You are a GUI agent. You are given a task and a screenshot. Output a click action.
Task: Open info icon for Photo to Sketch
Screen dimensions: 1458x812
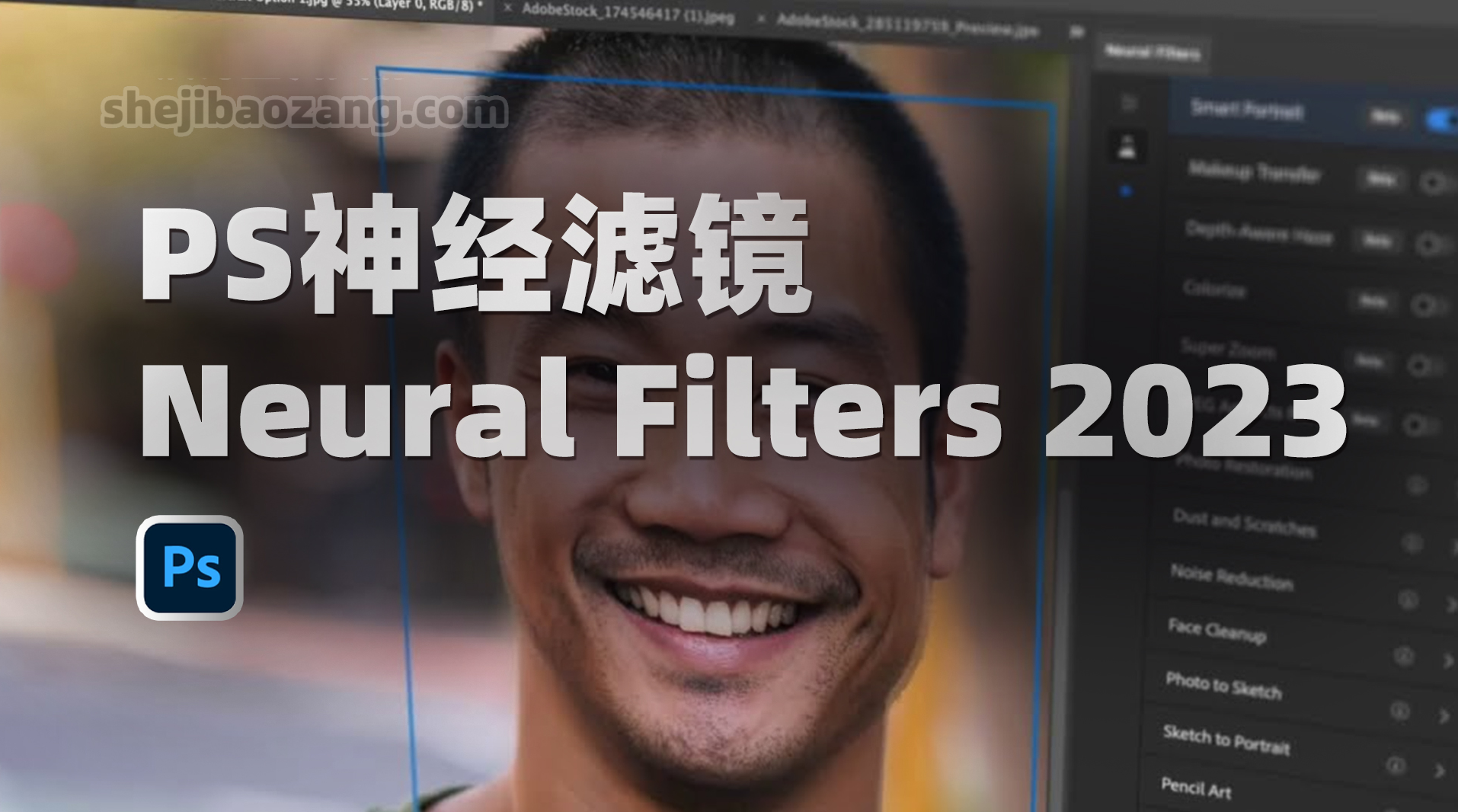tap(1400, 711)
